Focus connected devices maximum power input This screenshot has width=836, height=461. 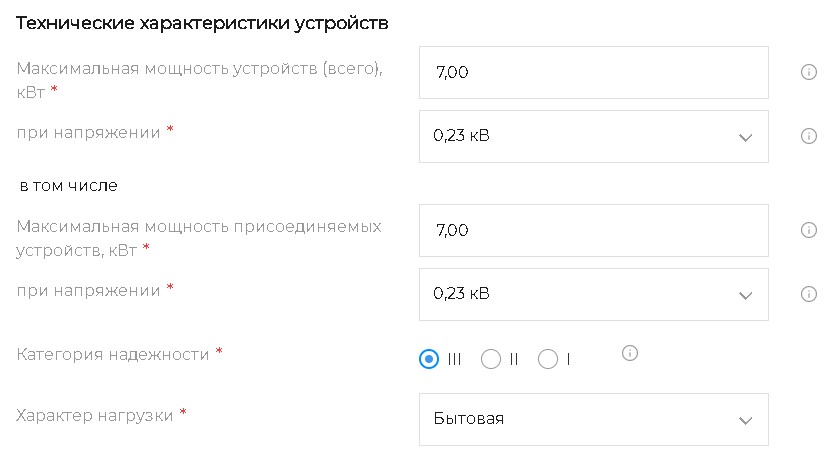(x=593, y=230)
